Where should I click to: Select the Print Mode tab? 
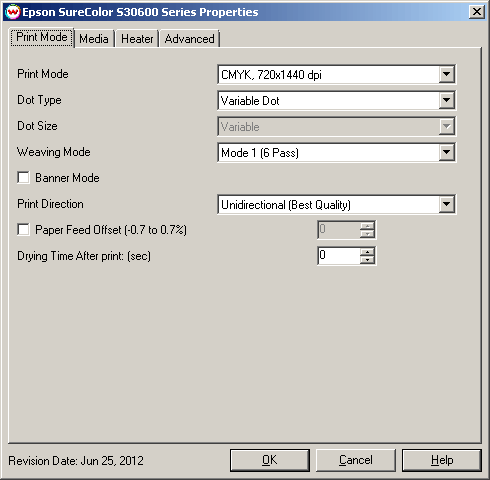pos(42,37)
